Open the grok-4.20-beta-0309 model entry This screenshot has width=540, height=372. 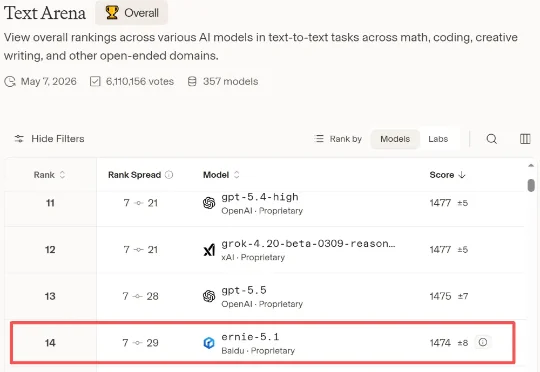tap(308, 244)
